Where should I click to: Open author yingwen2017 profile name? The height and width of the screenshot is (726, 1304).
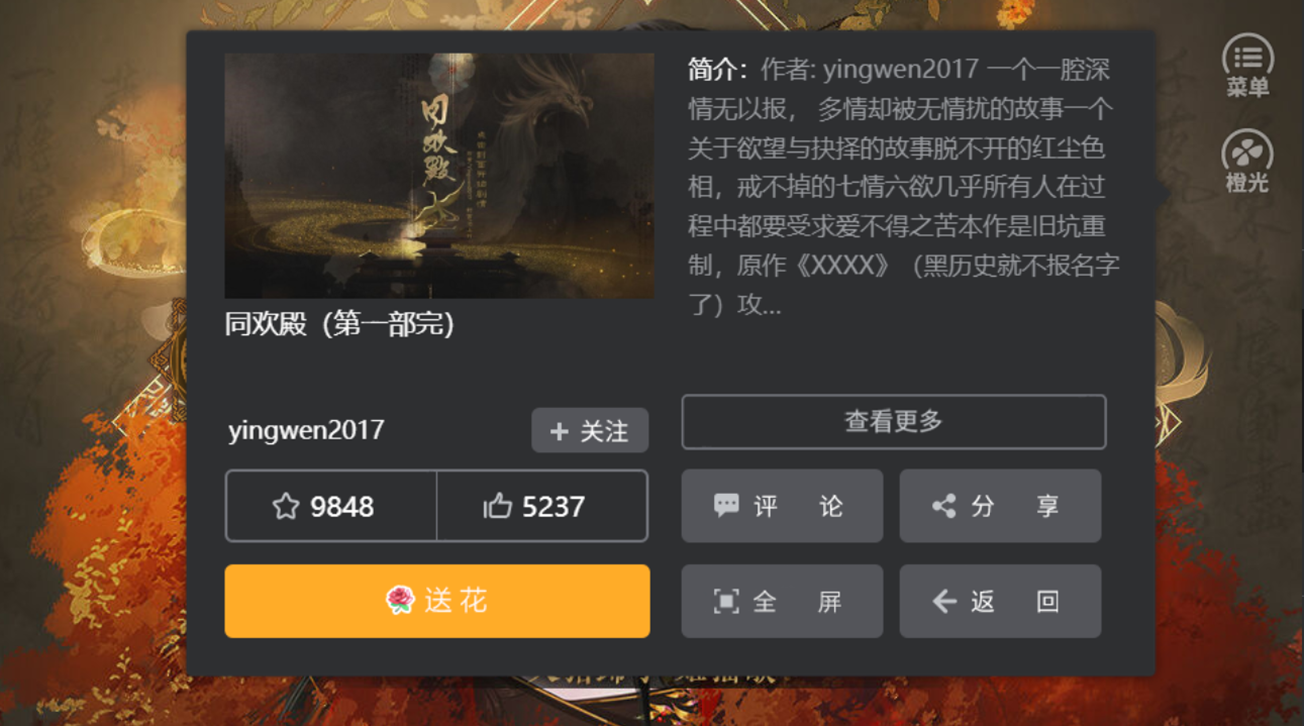(306, 430)
